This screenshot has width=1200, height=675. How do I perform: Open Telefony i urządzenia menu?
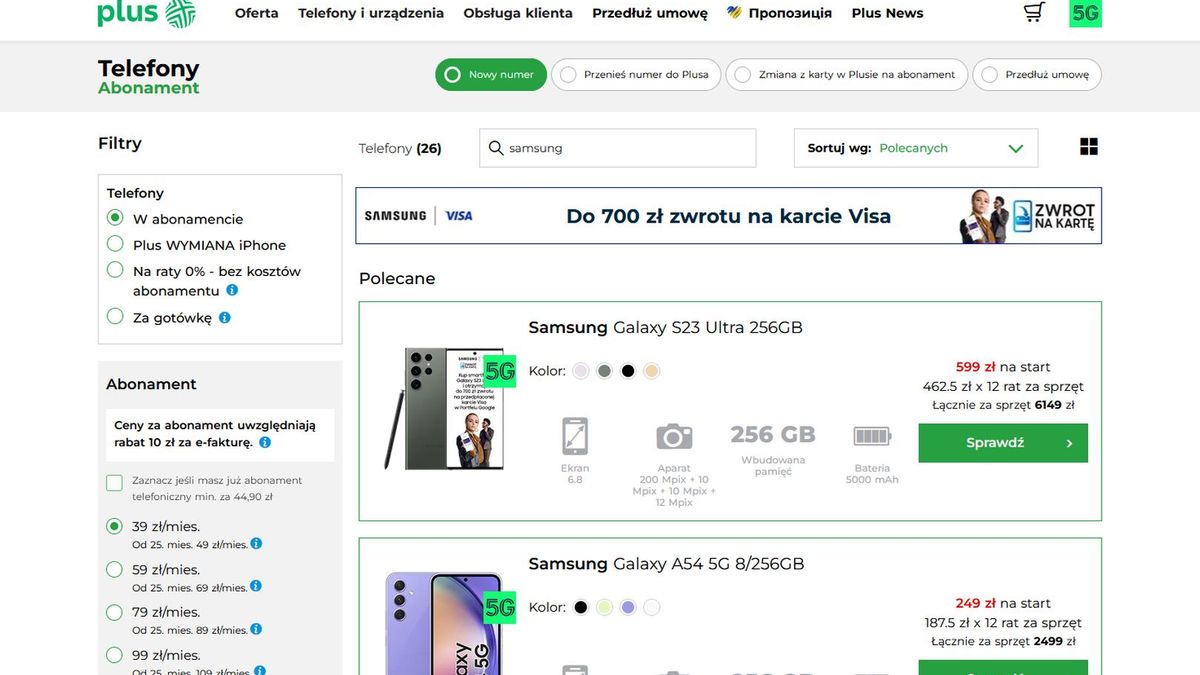371,13
